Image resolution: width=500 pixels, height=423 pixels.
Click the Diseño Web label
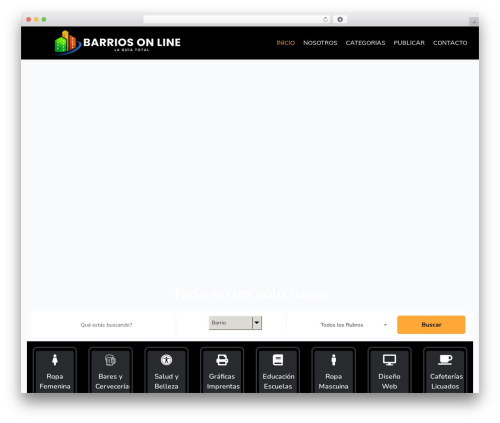[389, 381]
